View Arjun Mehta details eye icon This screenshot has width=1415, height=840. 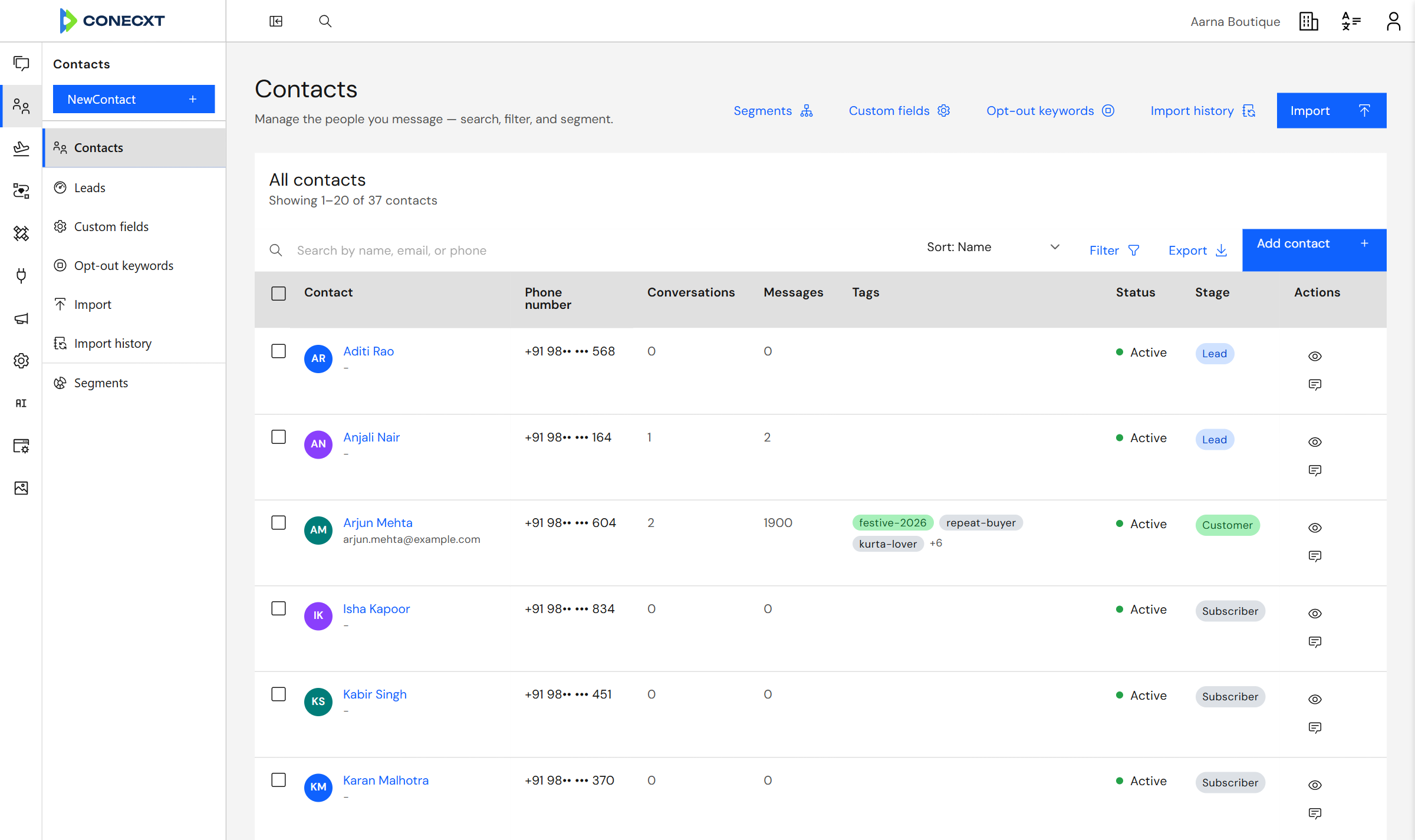(1315, 528)
